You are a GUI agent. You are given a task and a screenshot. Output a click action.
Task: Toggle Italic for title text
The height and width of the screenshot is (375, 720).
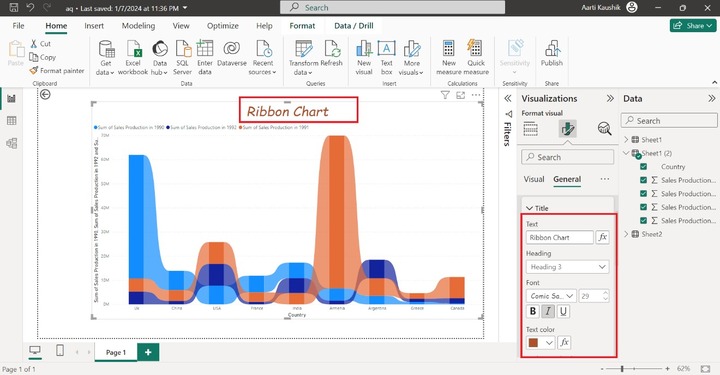(548, 311)
